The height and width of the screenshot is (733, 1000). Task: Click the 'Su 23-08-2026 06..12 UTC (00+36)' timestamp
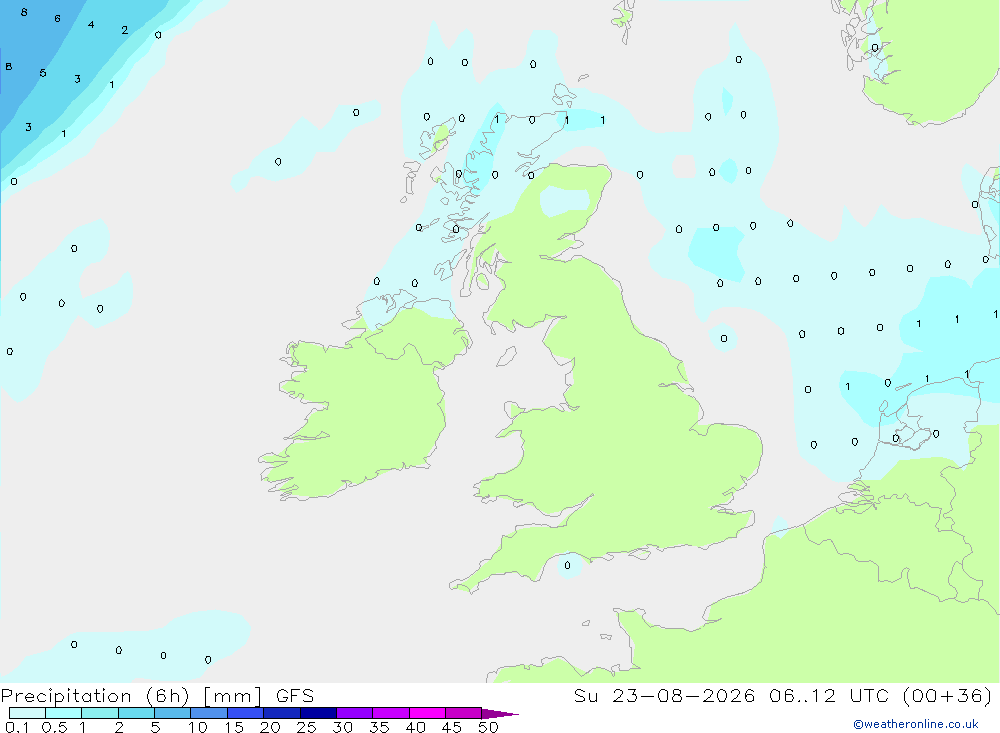pyautogui.click(x=783, y=695)
